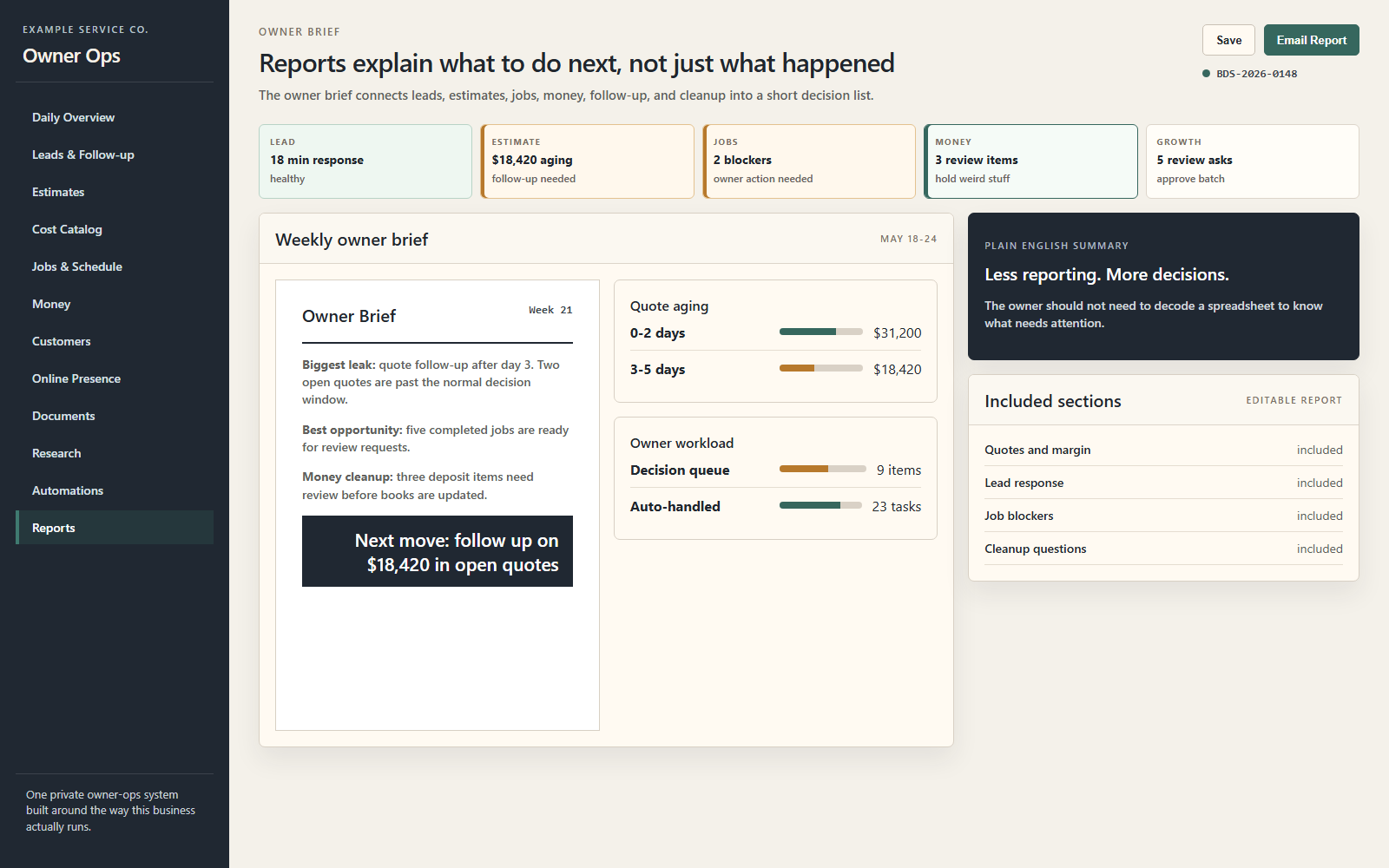Click 'included' status for Cleanup questions
Screen dimensions: 1389x868
(1320, 549)
